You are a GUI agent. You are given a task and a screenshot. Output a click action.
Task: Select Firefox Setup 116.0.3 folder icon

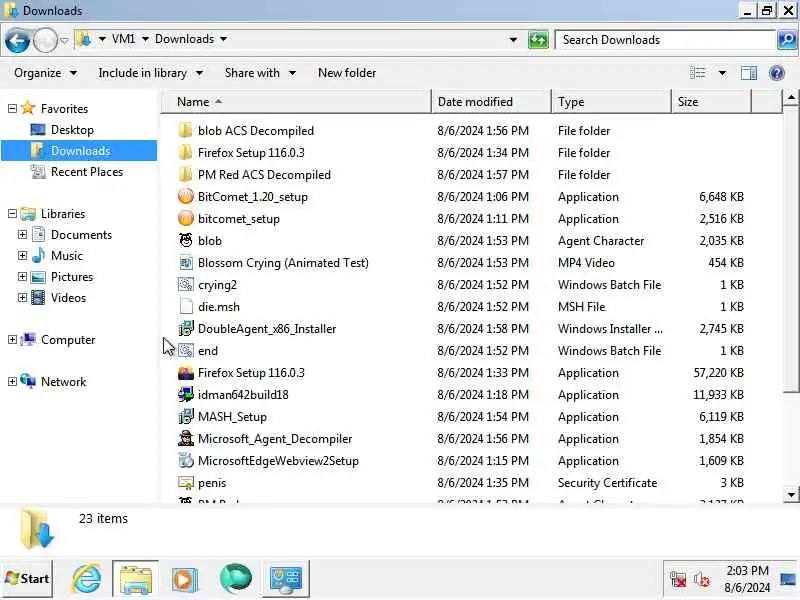pyautogui.click(x=186, y=153)
